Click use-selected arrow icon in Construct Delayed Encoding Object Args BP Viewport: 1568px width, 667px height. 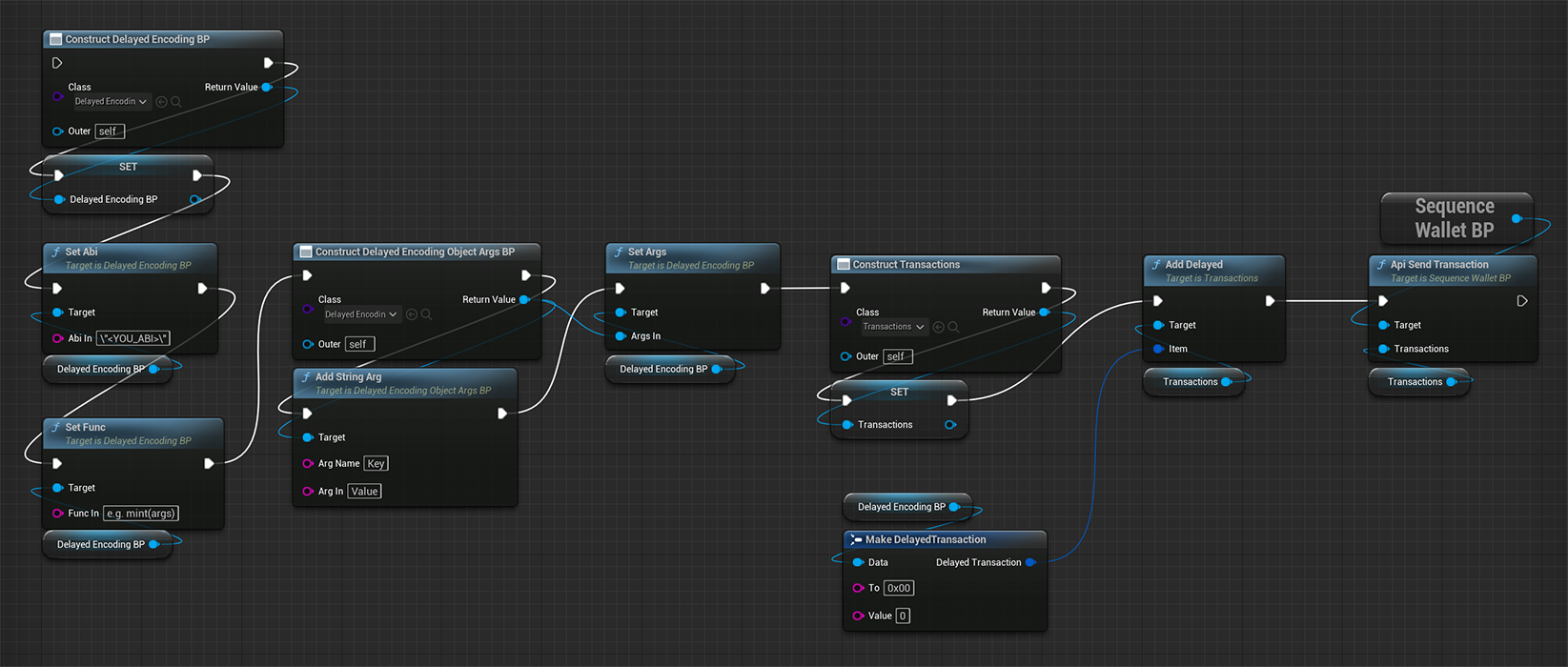click(411, 314)
